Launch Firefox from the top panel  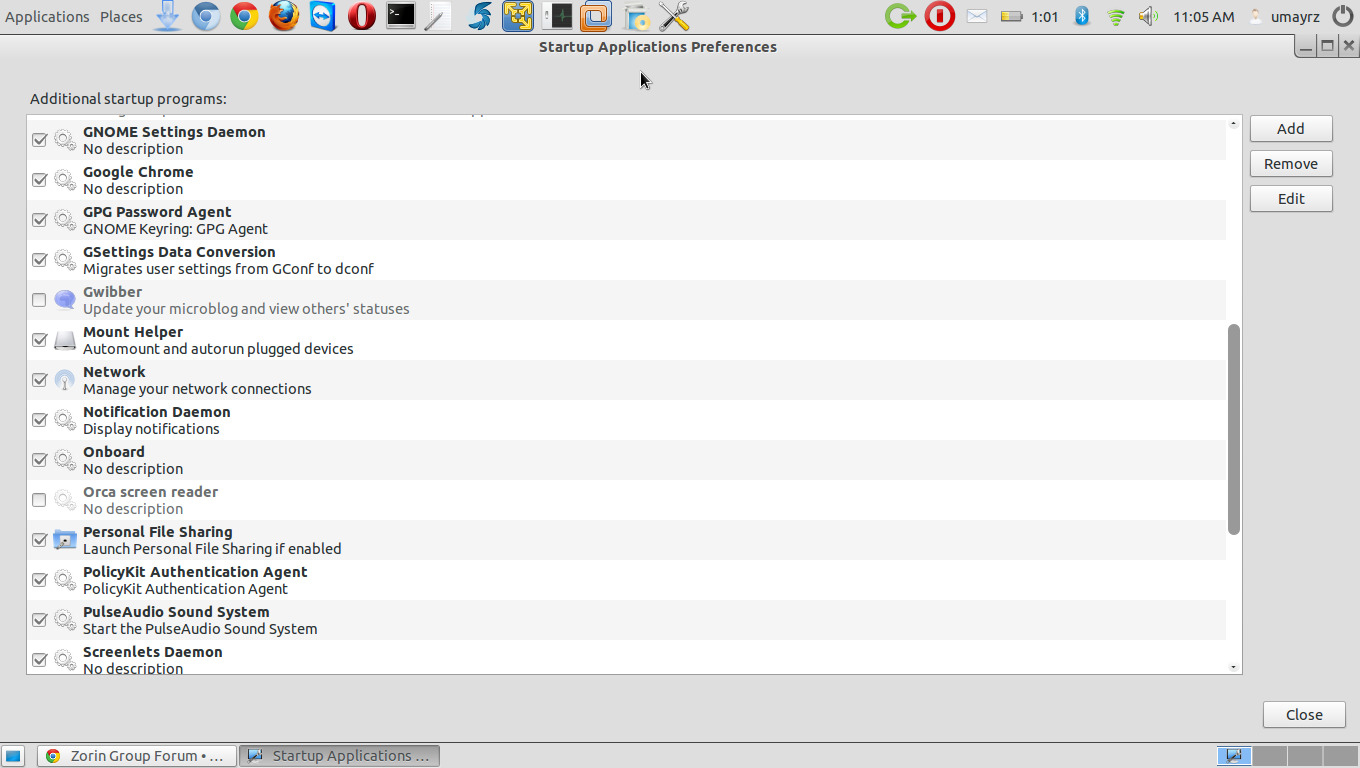coord(284,16)
